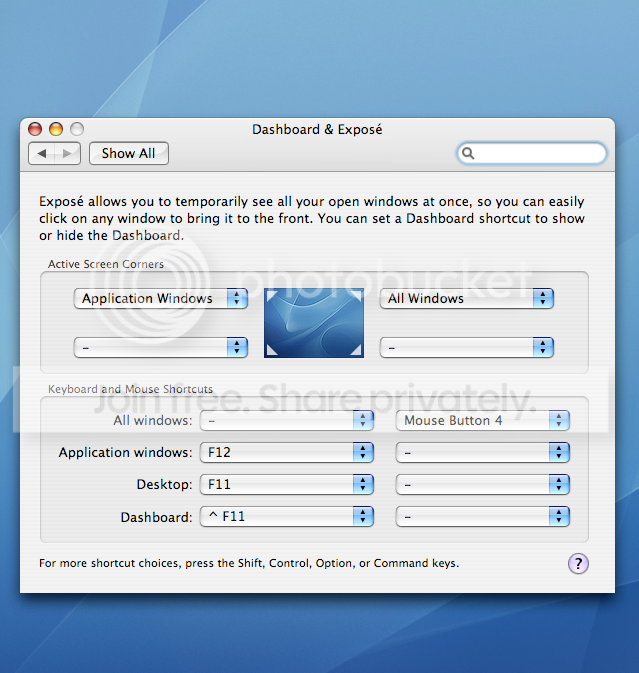
Task: Open the Mouse Button 4 popup
Action: pos(483,420)
